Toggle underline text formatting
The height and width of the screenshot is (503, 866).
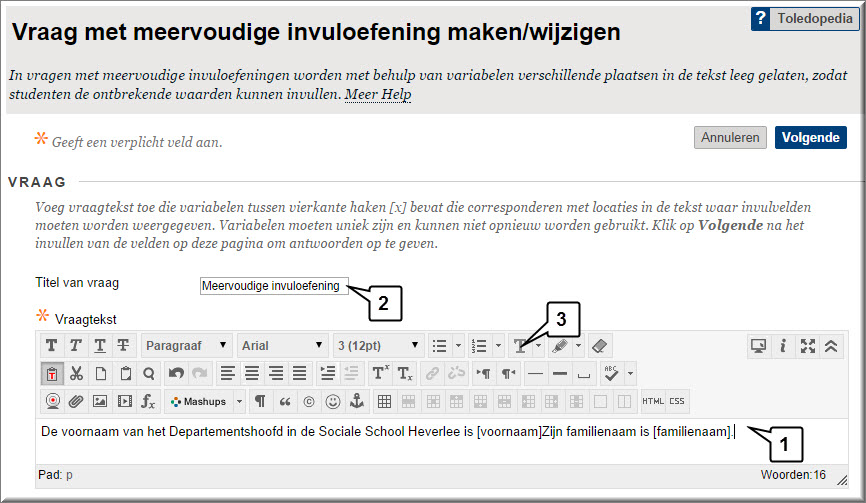[99, 346]
